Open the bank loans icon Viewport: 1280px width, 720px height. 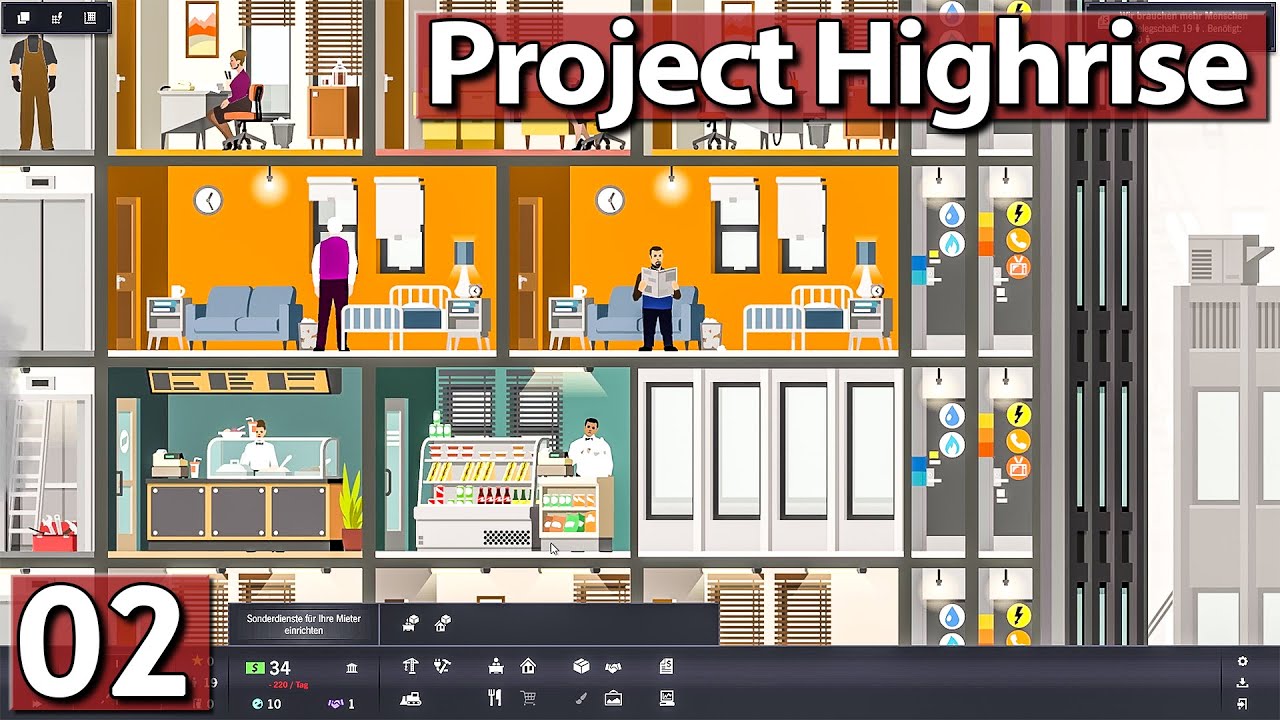(x=352, y=668)
